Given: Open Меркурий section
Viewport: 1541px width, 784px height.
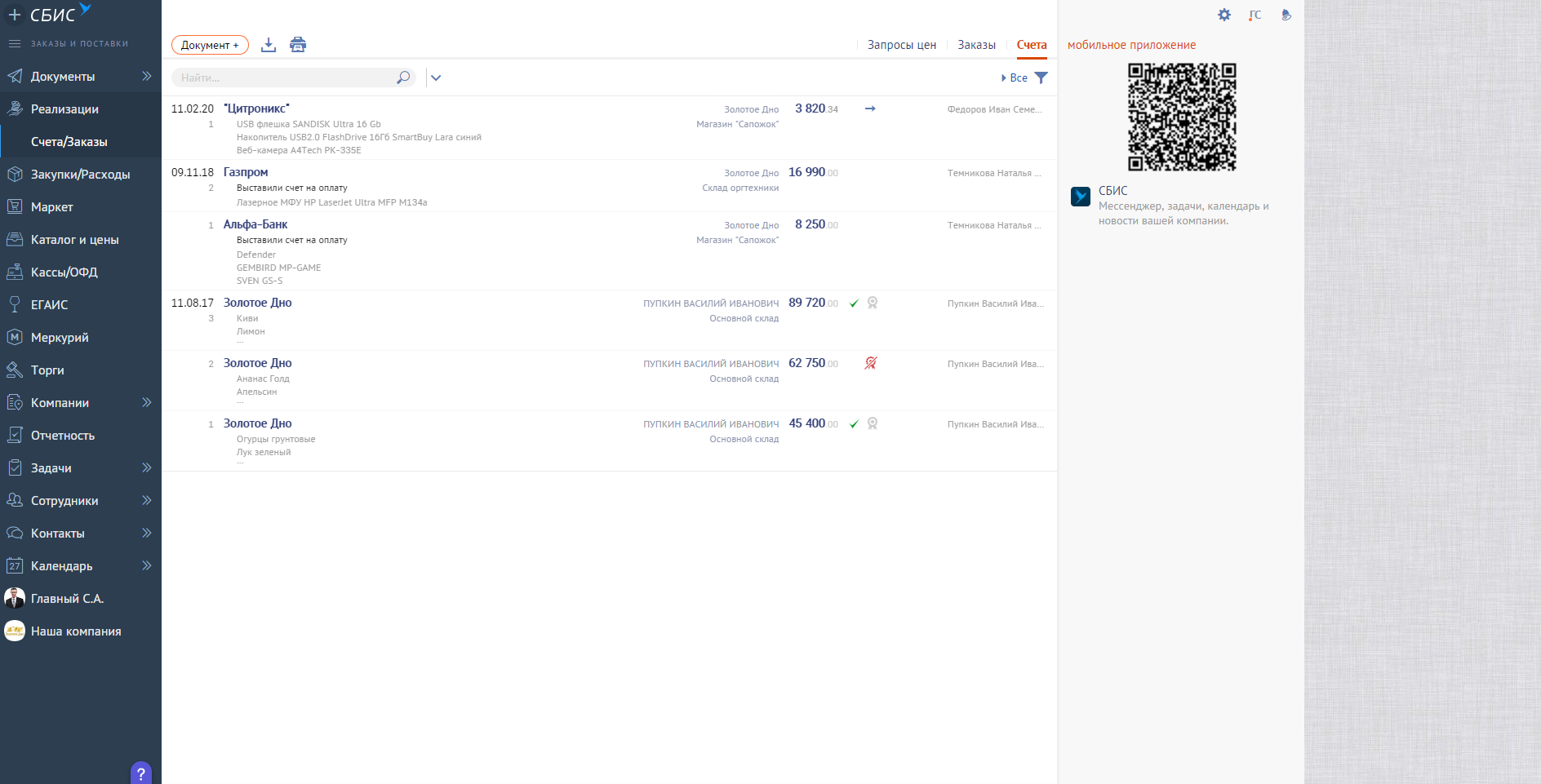Looking at the screenshot, I should point(60,337).
